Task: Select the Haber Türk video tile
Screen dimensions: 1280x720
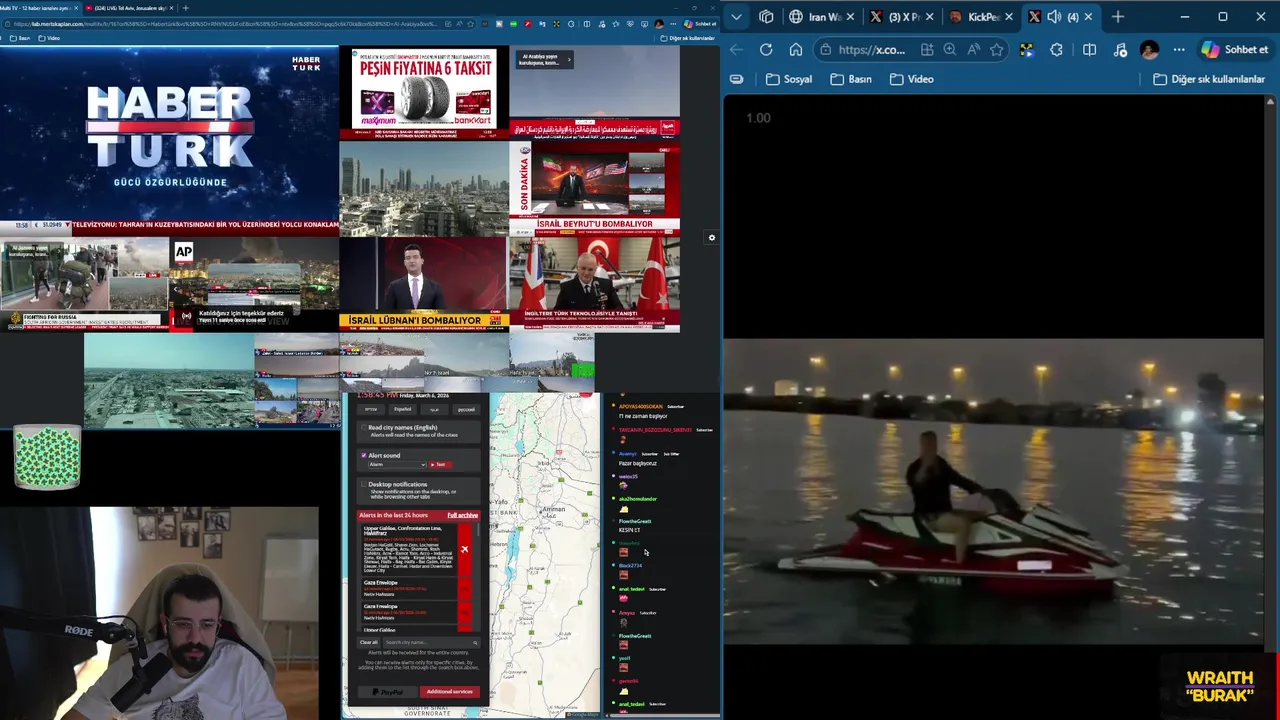Action: [169, 139]
